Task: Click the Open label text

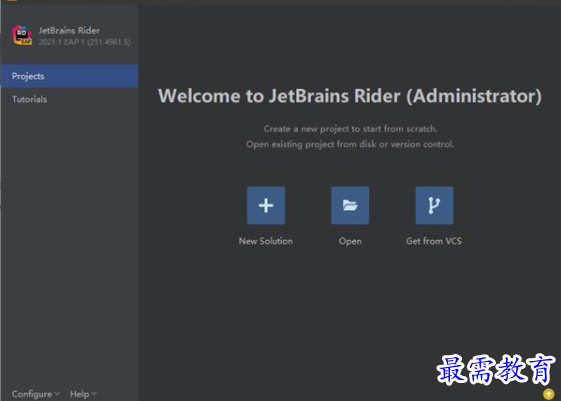Action: [350, 241]
